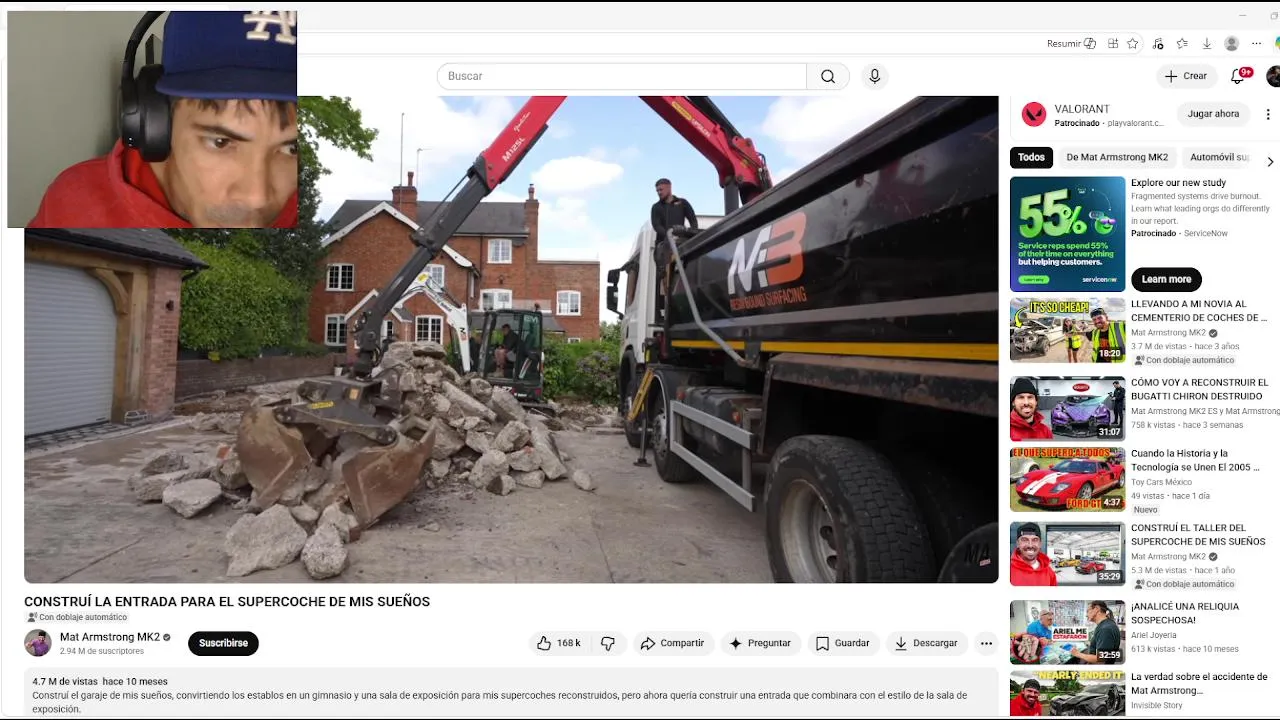Select the Automóvil filter chip
Image resolution: width=1280 pixels, height=720 pixels.
tap(1220, 157)
